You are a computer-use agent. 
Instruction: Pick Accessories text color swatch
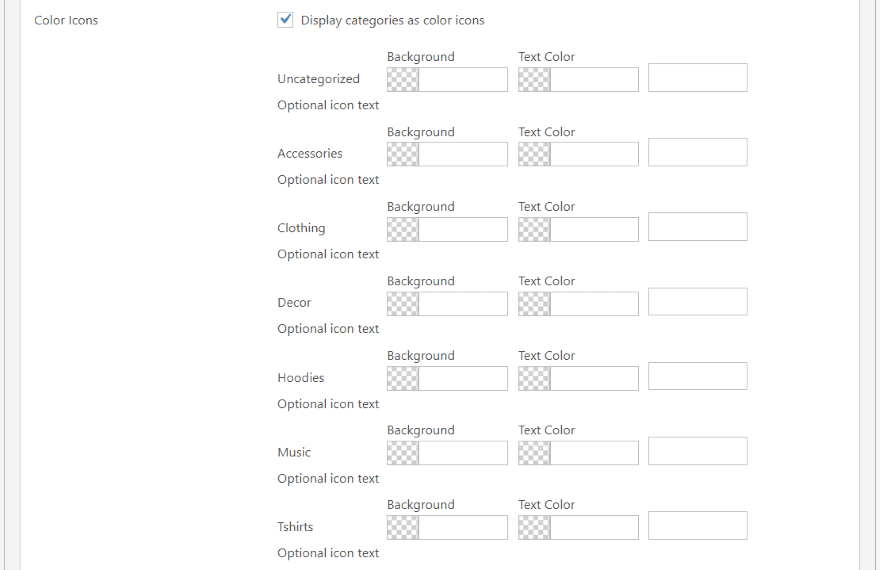[534, 154]
